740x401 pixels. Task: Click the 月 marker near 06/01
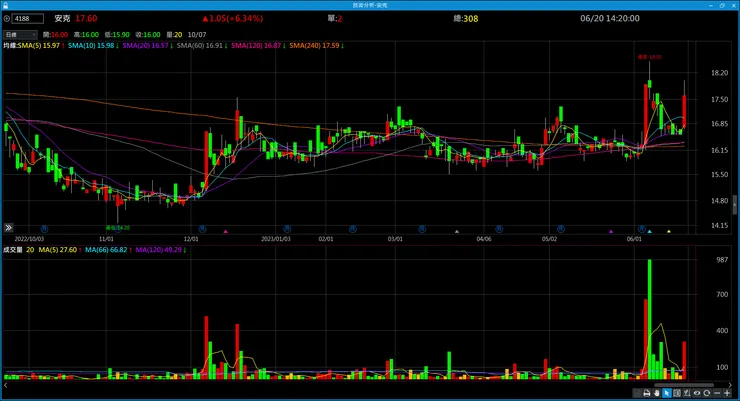click(x=642, y=229)
